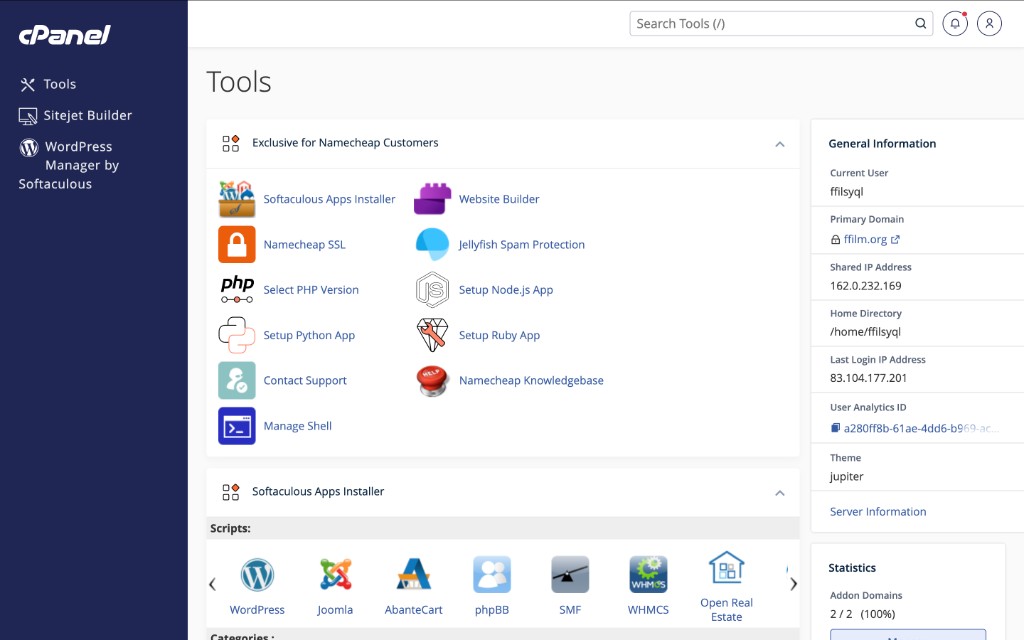Click the Setup Ruby App icon

432,335
